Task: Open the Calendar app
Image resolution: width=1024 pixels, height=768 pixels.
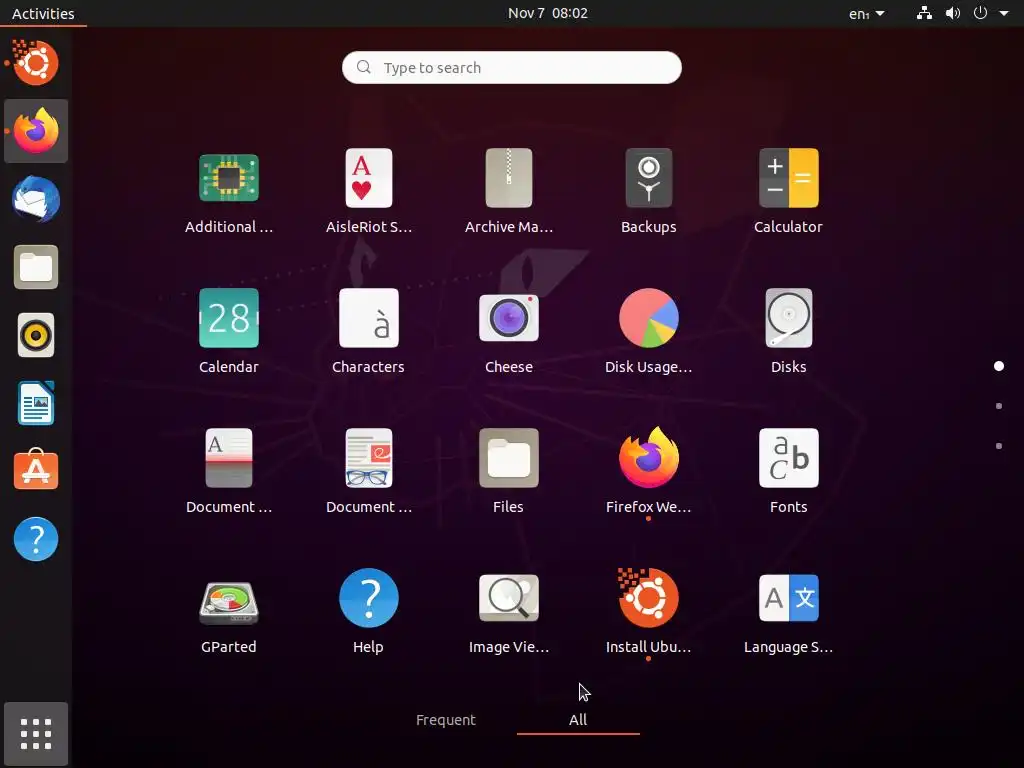Action: (229, 318)
